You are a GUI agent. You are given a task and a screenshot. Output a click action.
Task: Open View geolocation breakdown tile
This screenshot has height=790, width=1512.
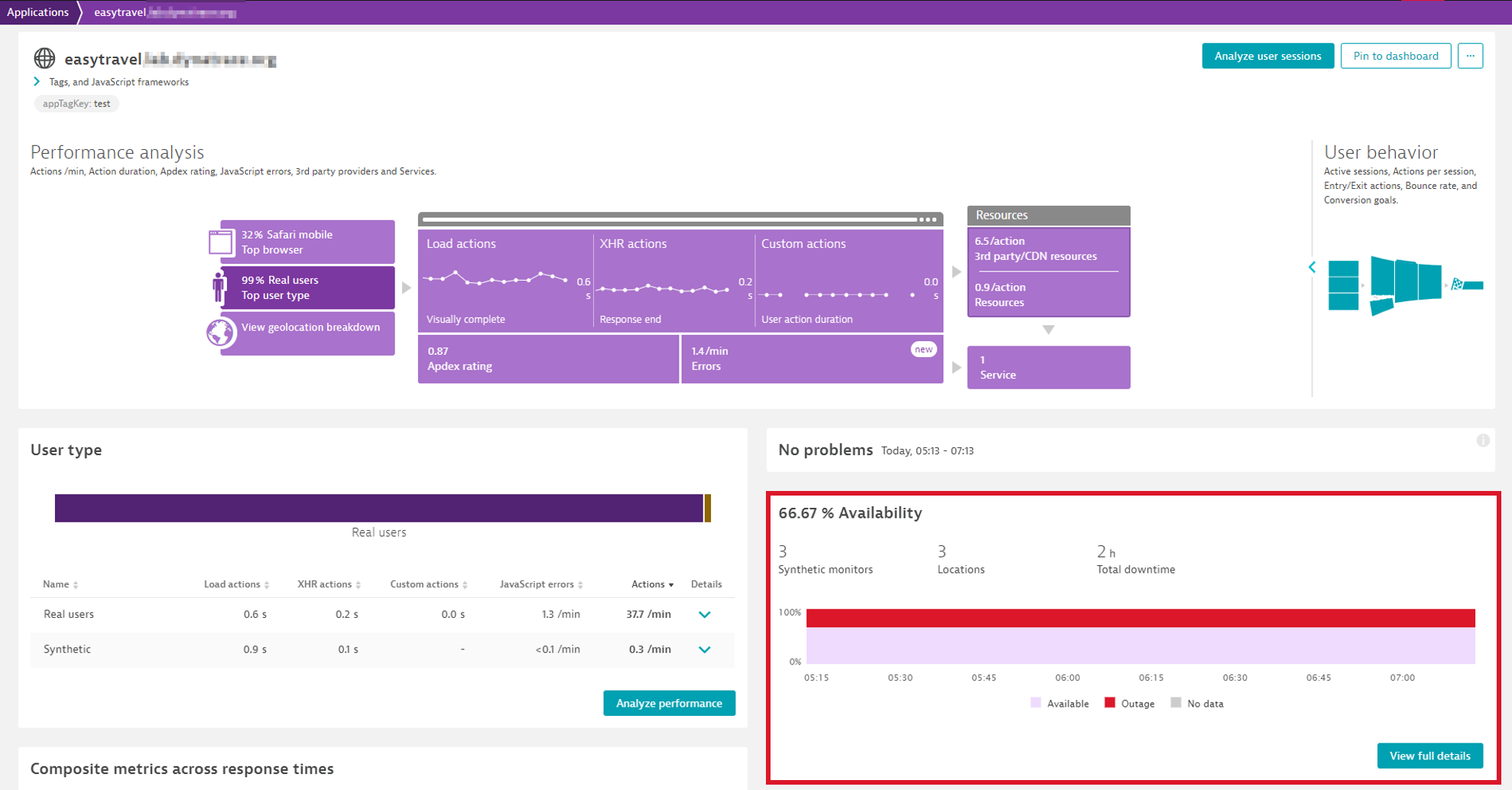[307, 333]
